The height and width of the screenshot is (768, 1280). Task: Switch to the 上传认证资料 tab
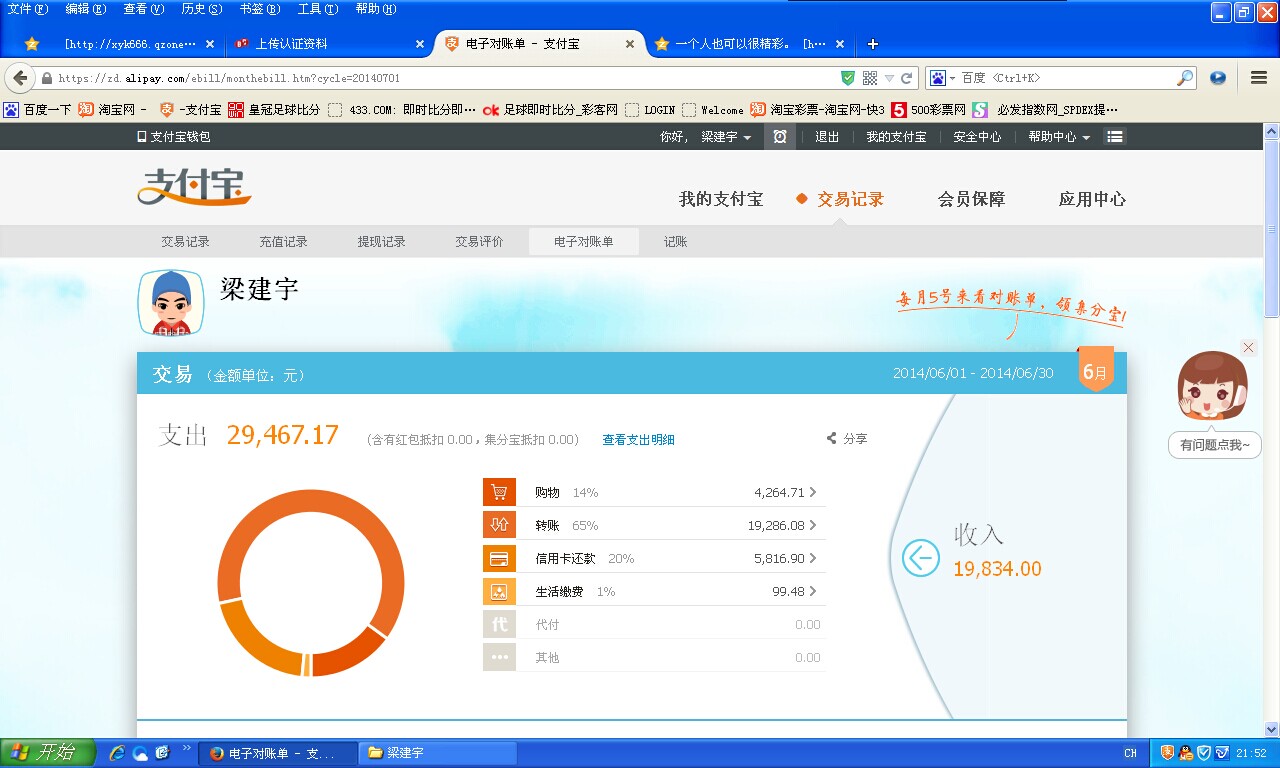point(330,44)
